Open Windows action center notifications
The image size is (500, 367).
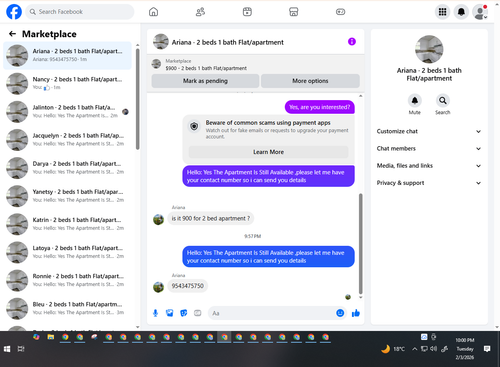487,349
